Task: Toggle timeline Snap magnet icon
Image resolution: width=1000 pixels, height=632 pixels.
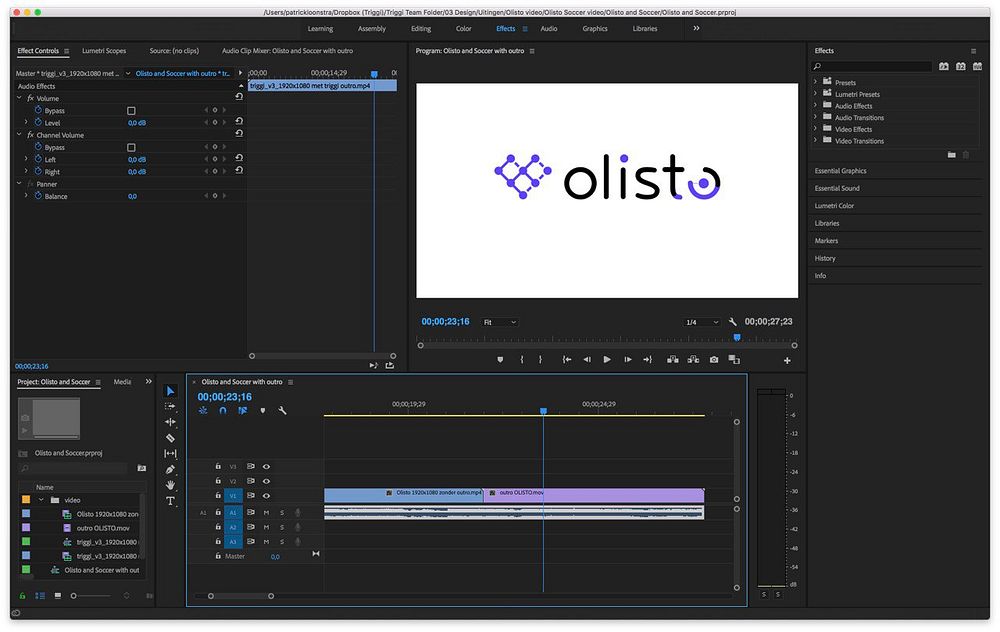Action: click(223, 411)
